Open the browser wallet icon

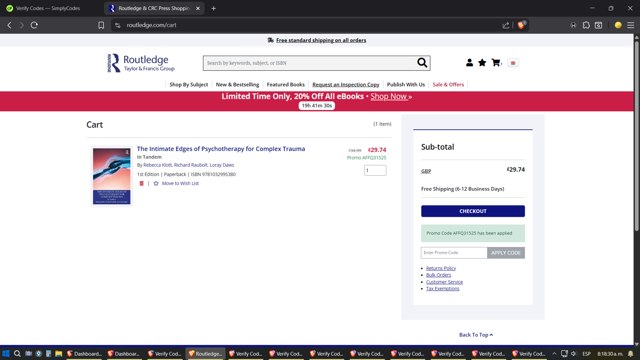(x=598, y=25)
